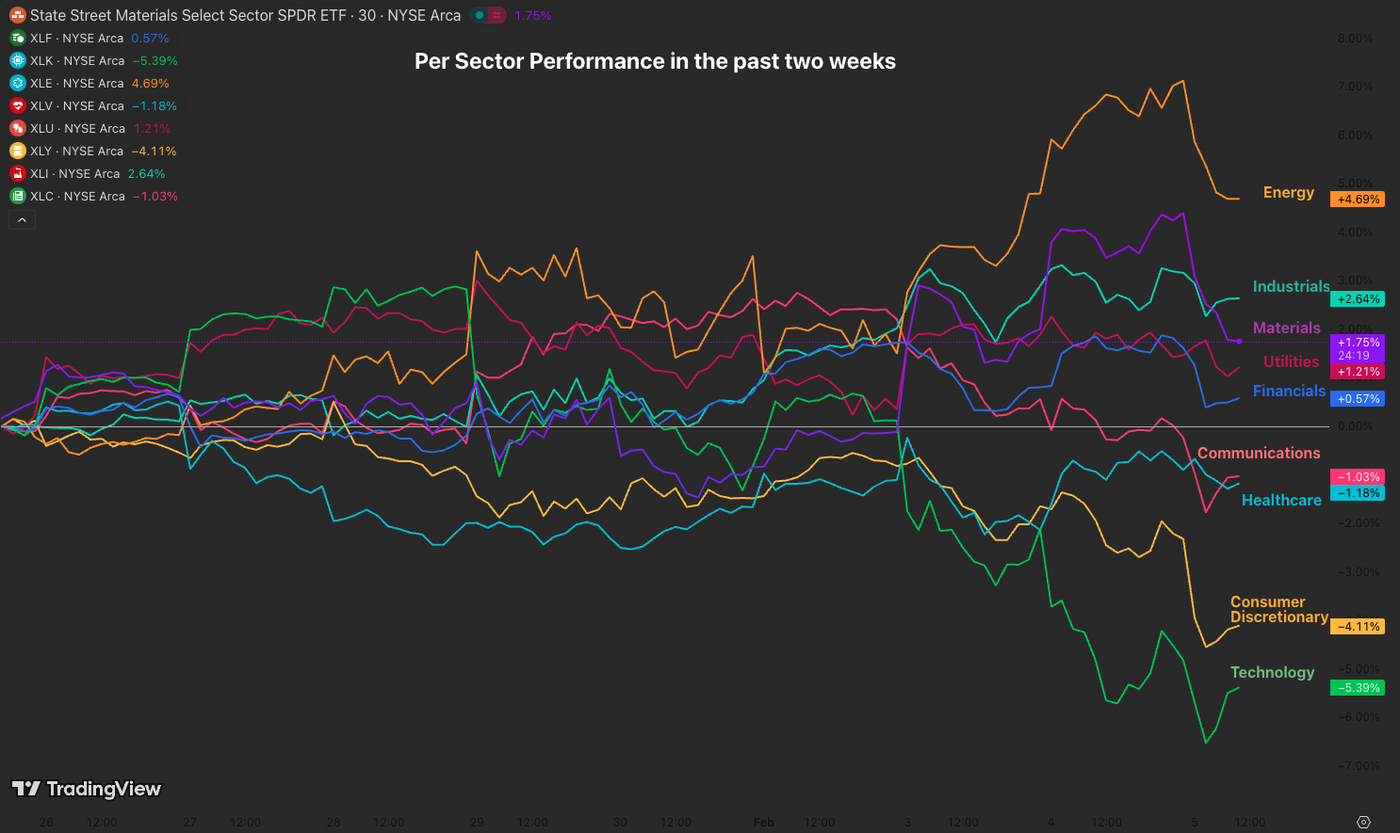Click the Feb label on the time axis
1400x833 pixels.
coord(763,822)
